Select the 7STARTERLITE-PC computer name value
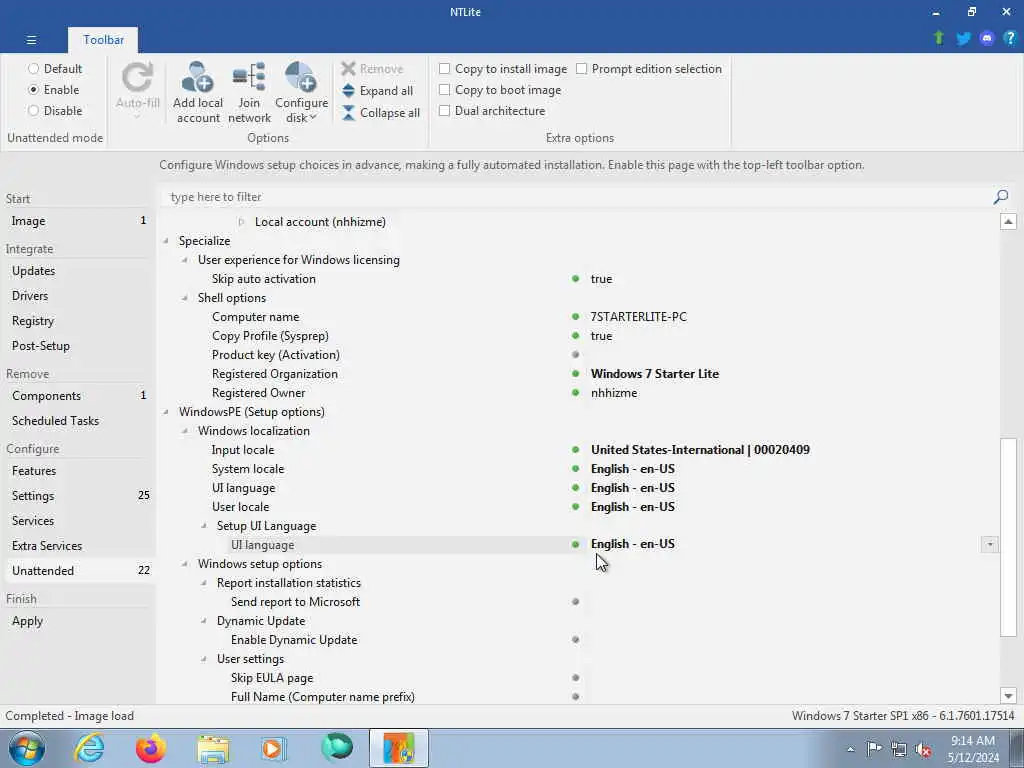1024x768 pixels. 638,317
